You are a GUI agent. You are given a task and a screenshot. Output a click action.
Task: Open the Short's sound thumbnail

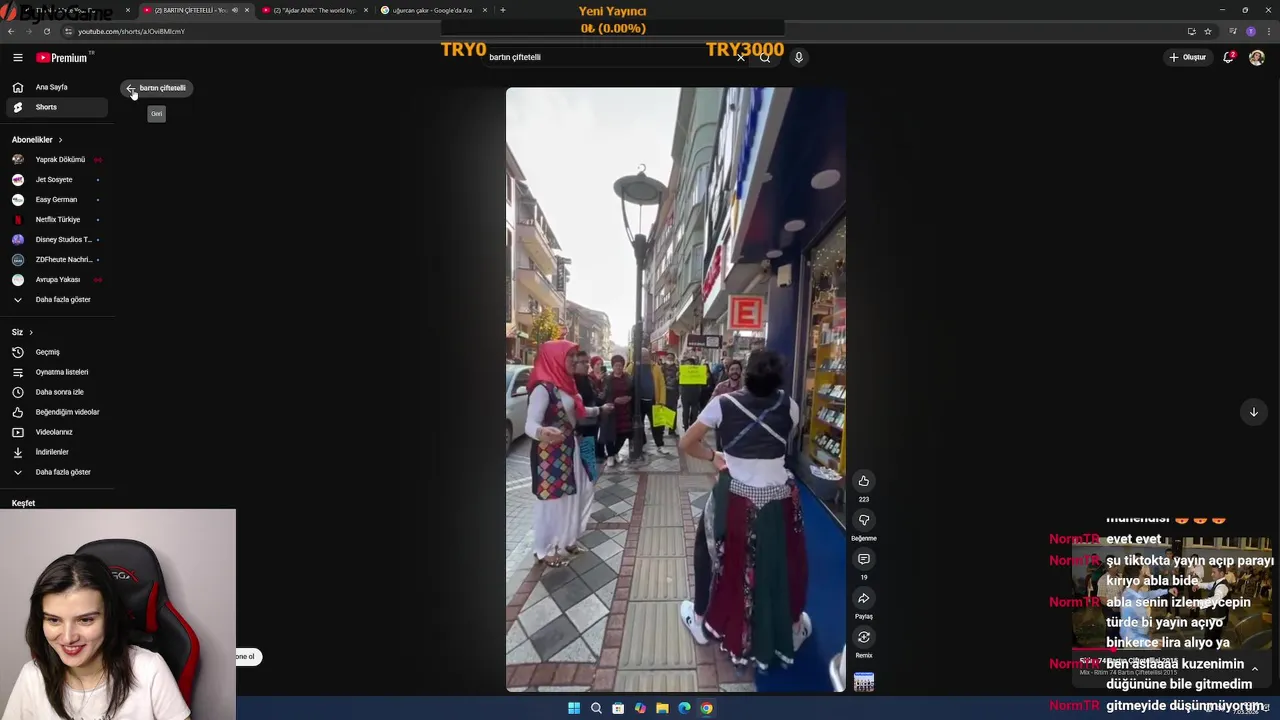point(864,682)
